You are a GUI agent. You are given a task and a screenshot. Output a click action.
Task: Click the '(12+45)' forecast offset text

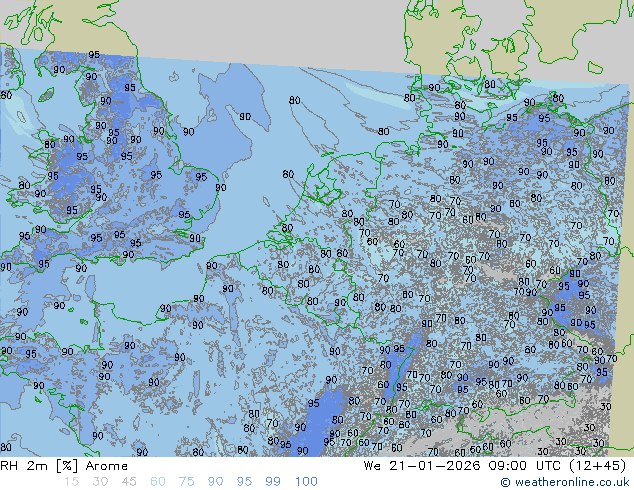(x=597, y=466)
